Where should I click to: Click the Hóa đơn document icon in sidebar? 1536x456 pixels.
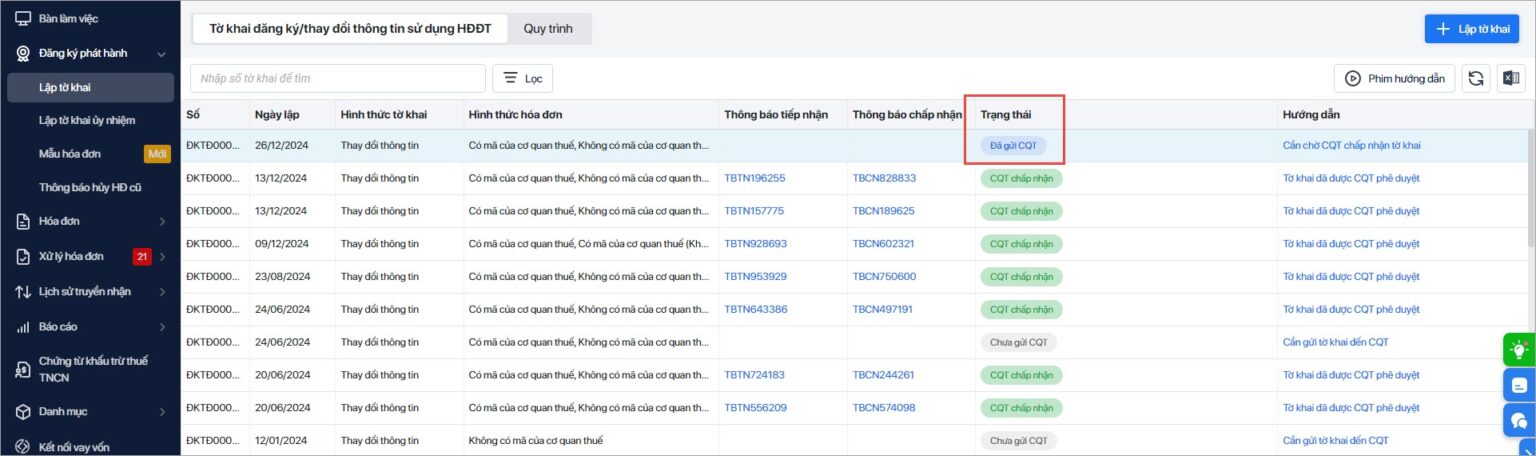[23, 221]
